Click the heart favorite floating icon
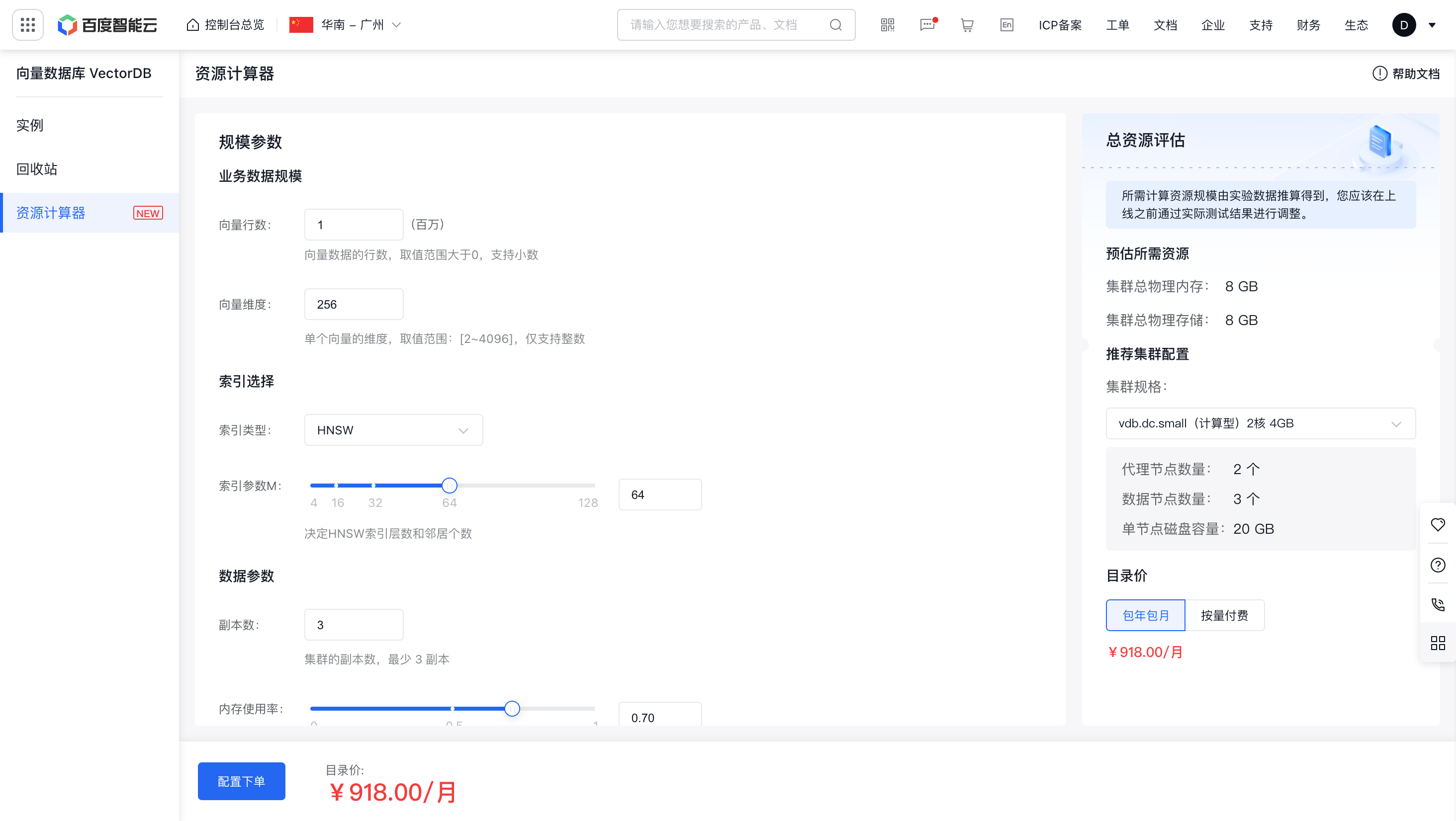The image size is (1456, 821). (1438, 524)
